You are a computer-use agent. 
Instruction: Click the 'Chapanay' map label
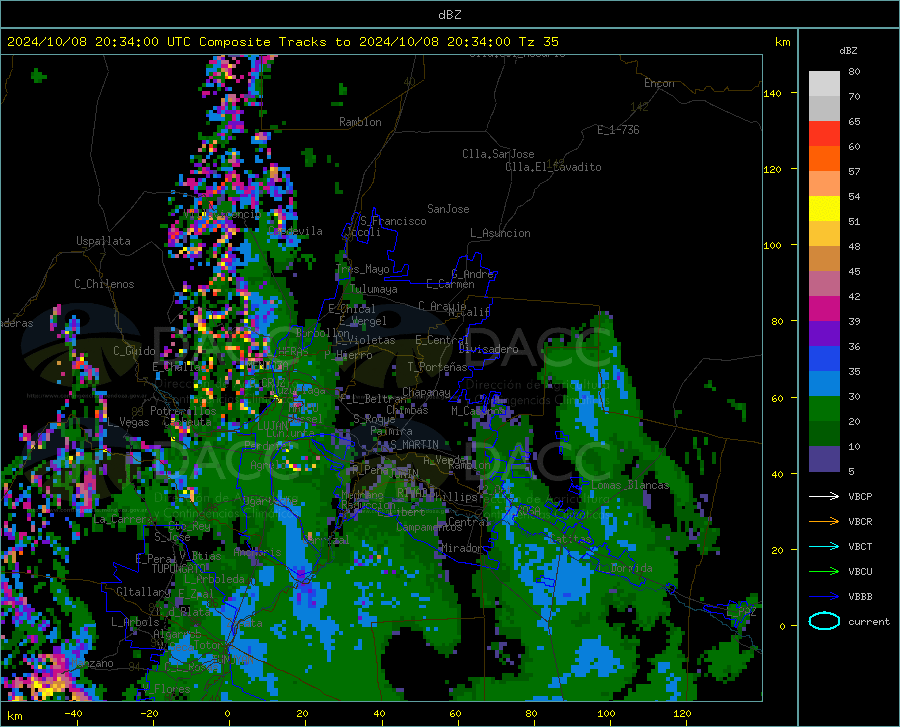(426, 392)
